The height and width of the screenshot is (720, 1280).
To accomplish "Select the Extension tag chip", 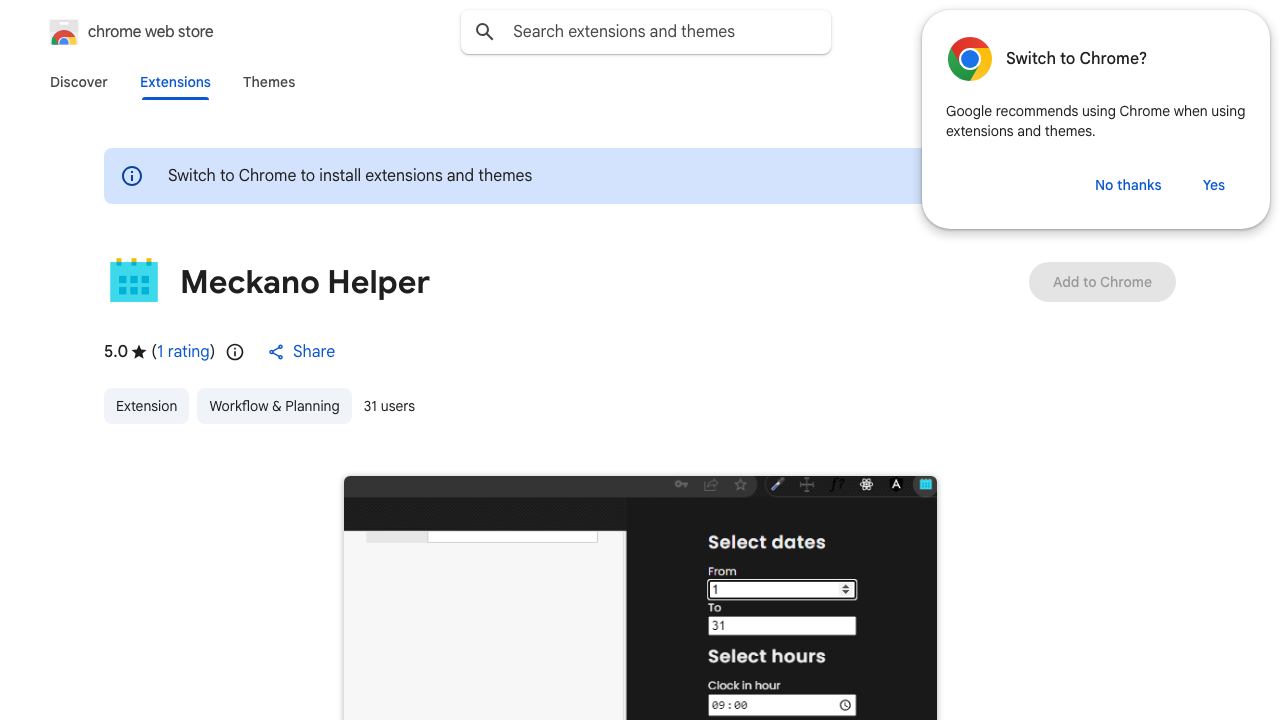I will pyautogui.click(x=146, y=406).
